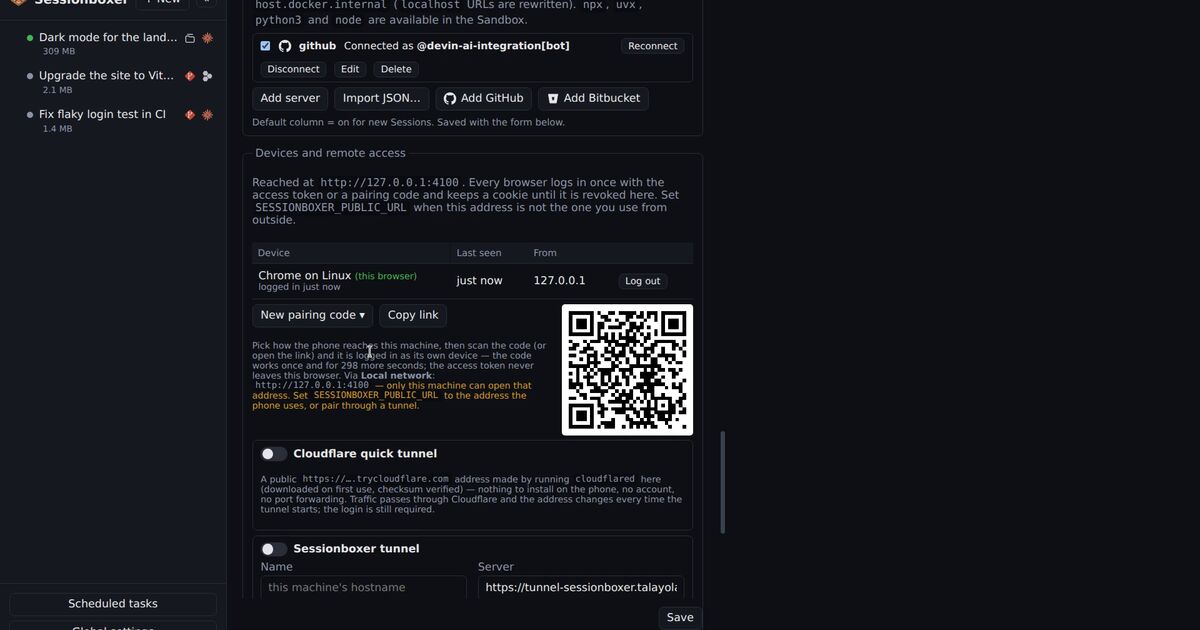
Task: Click the '(this browser)' green label
Action: tap(386, 276)
